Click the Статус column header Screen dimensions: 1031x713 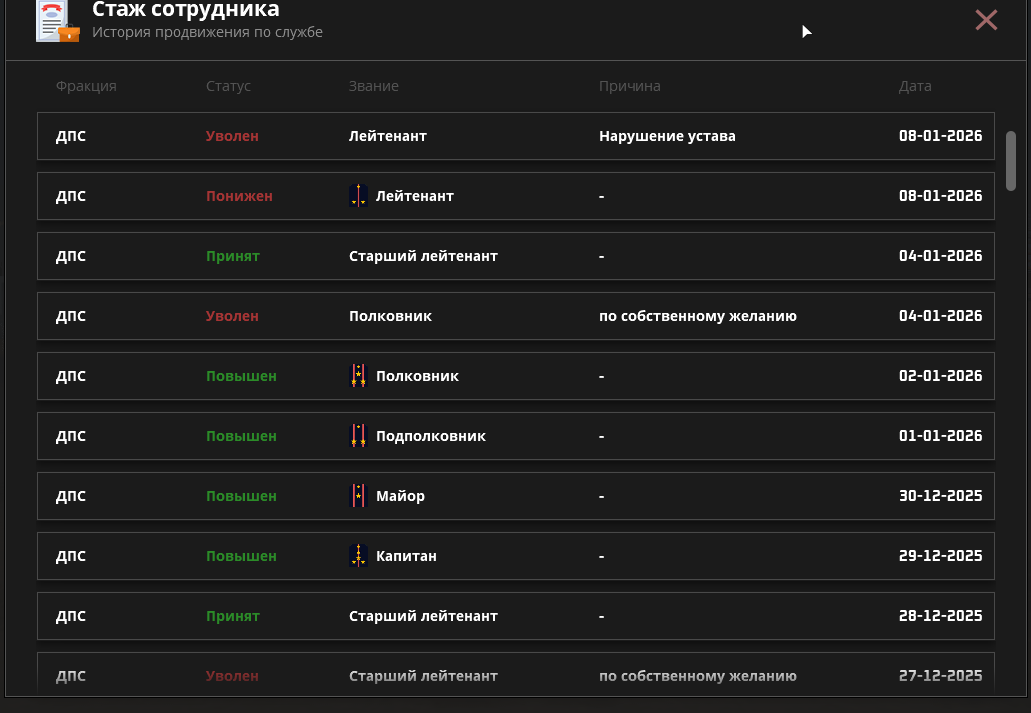[x=228, y=86]
